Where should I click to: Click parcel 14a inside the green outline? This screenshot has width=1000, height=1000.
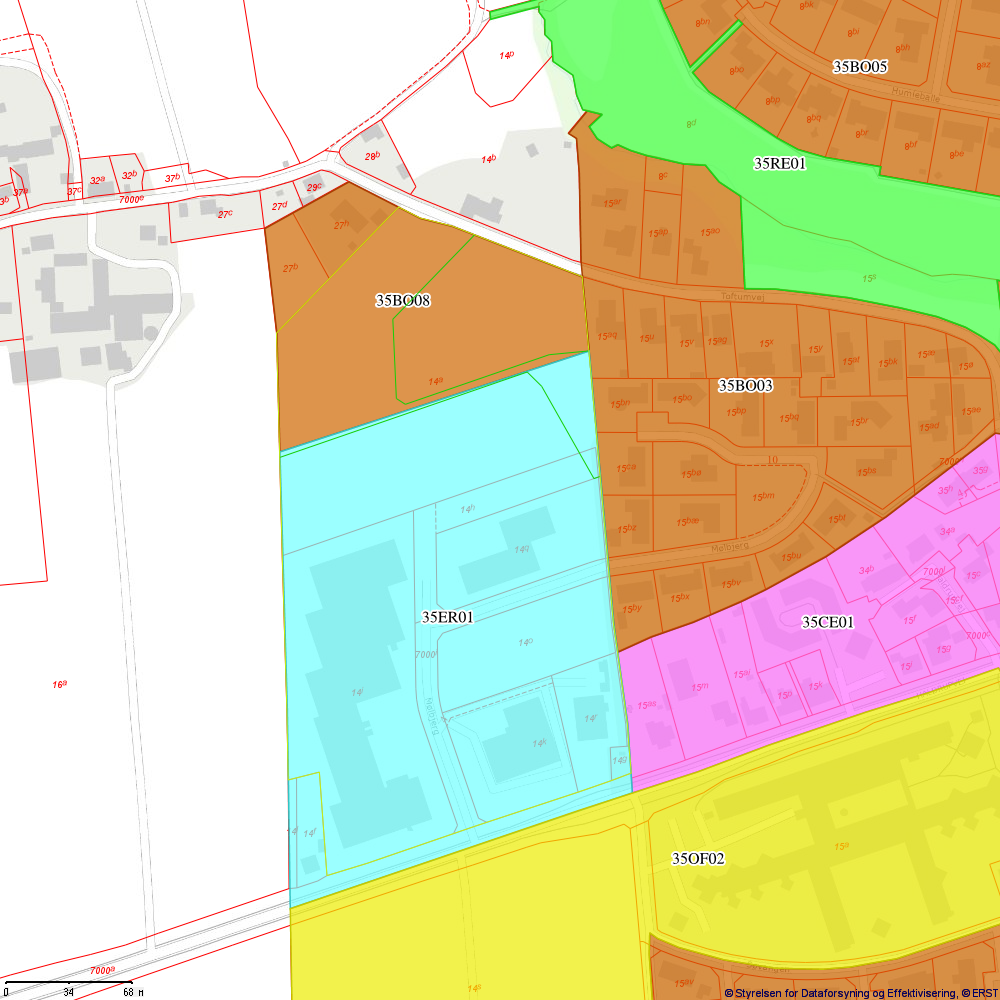click(435, 381)
